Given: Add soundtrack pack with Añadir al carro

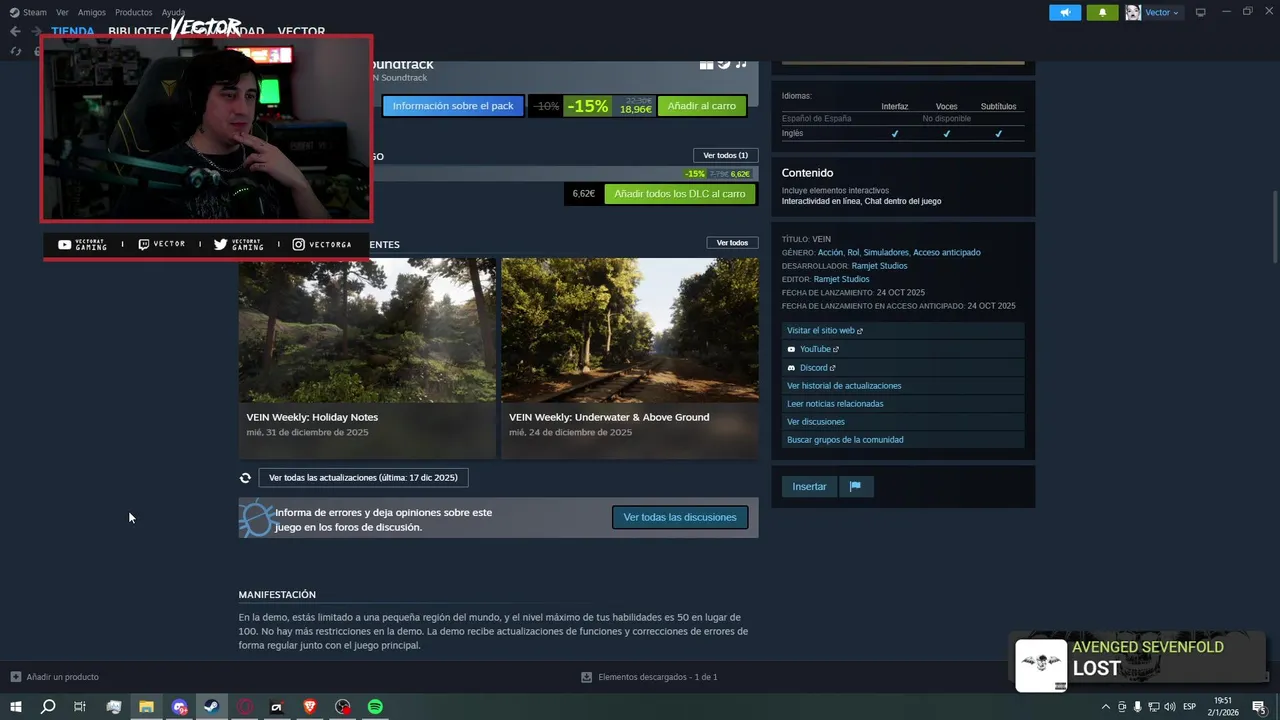Looking at the screenshot, I should (701, 106).
